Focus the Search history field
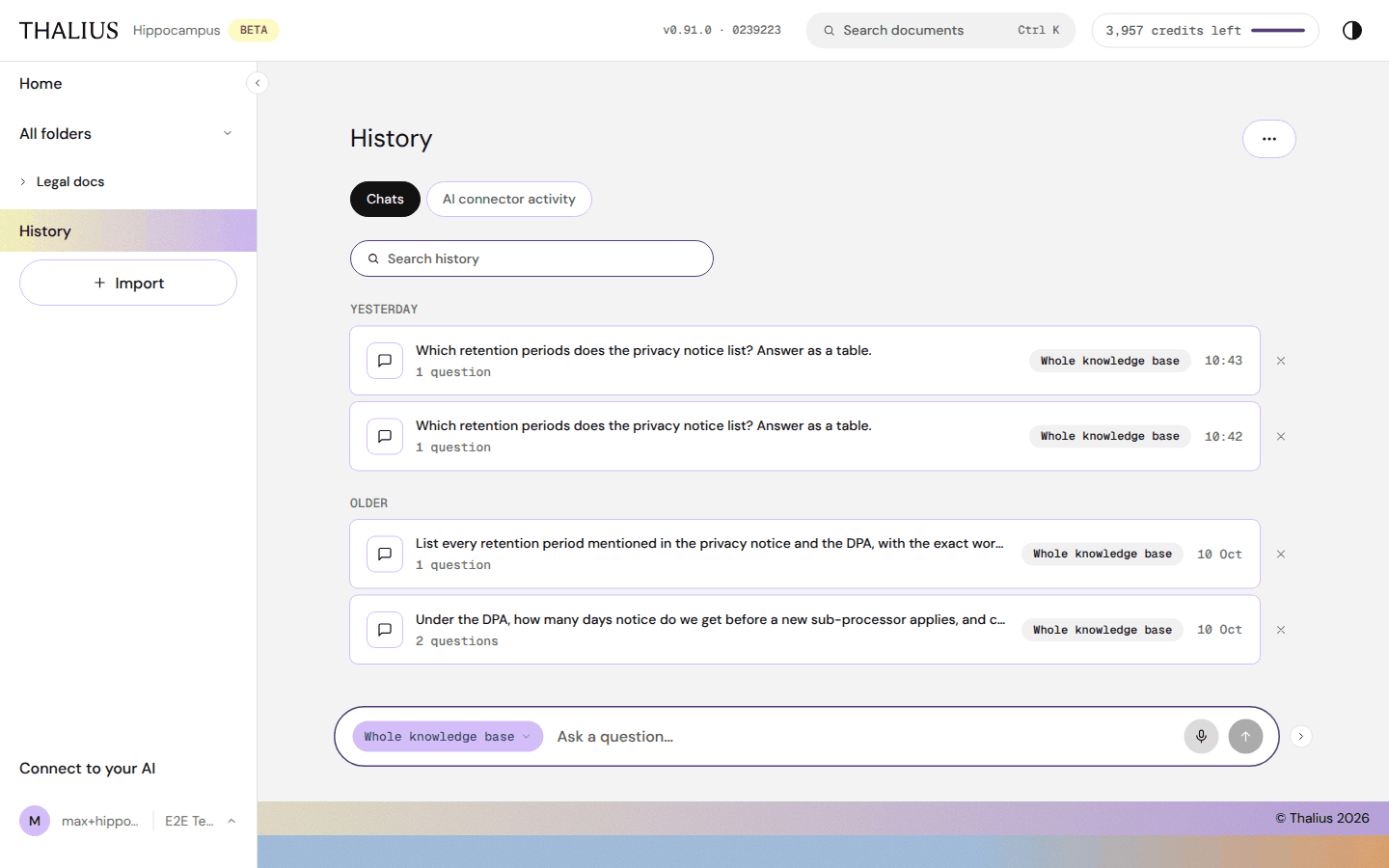 (x=531, y=258)
